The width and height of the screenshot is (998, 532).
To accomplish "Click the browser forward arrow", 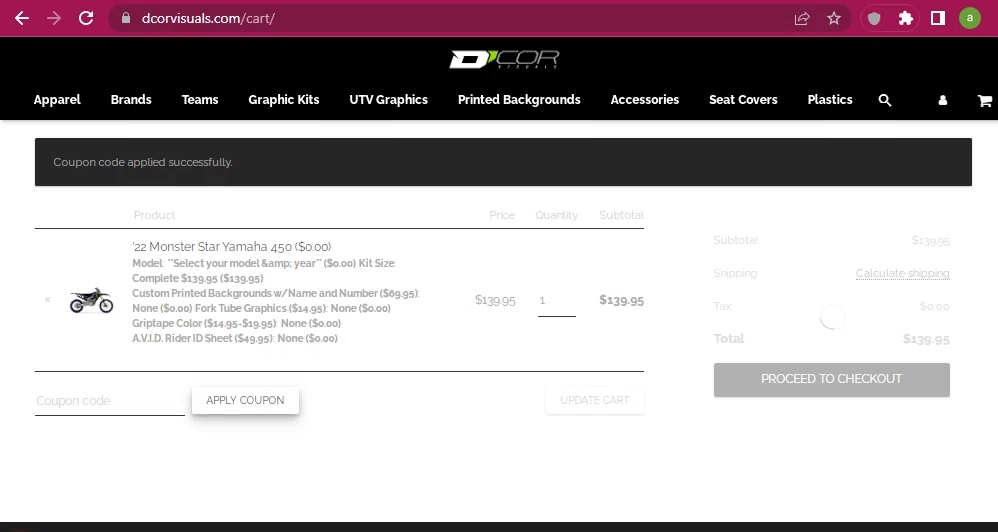I will click(54, 18).
